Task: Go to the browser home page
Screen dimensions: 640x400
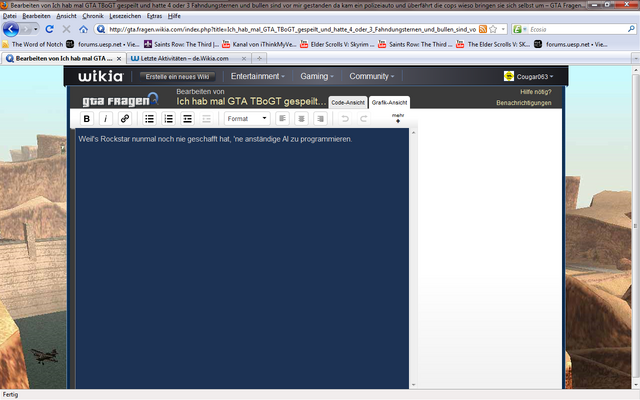Action: (83, 29)
